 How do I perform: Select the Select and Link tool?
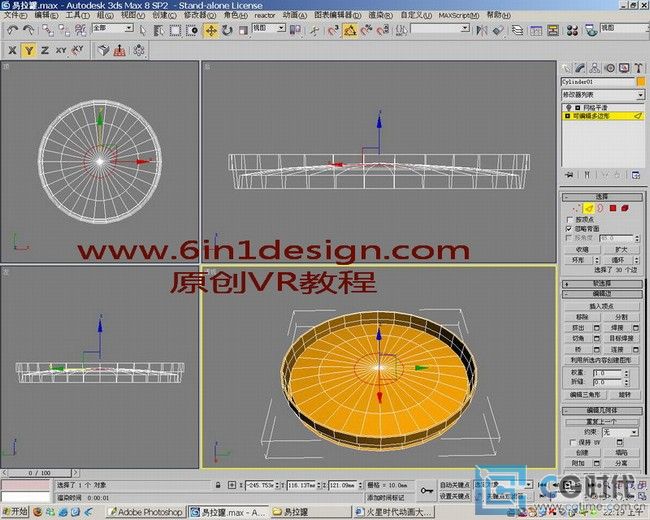48,30
